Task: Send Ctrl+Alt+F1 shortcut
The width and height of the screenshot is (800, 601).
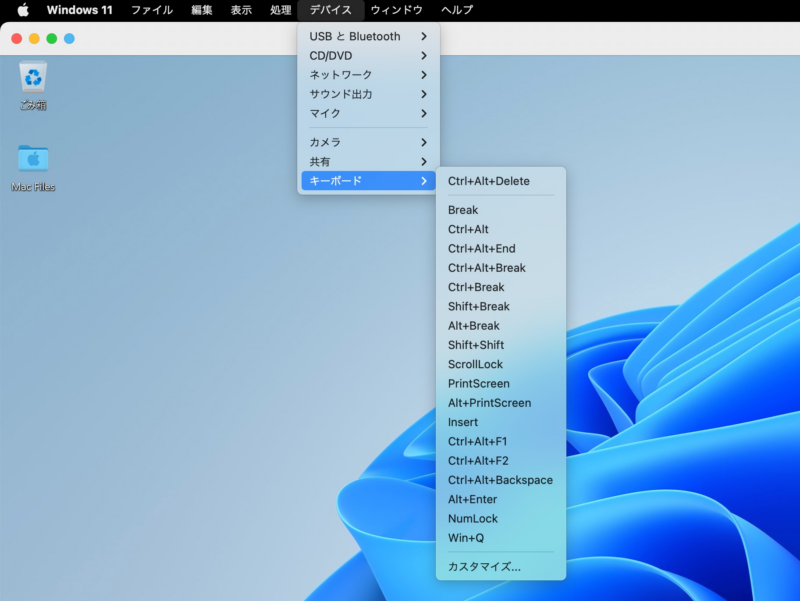Action: point(501,441)
